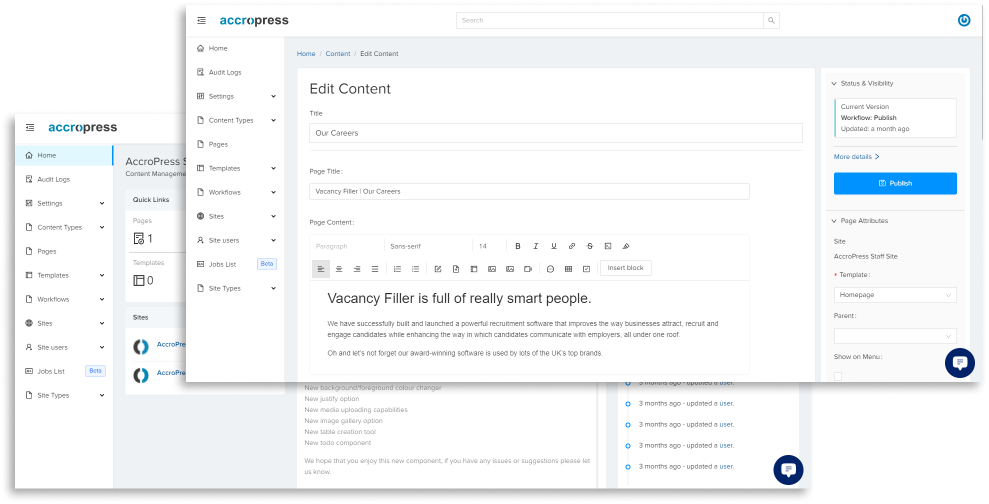Screen dimensions: 989x504
Task: Click the layout block icon after file icon
Action: (x=474, y=269)
